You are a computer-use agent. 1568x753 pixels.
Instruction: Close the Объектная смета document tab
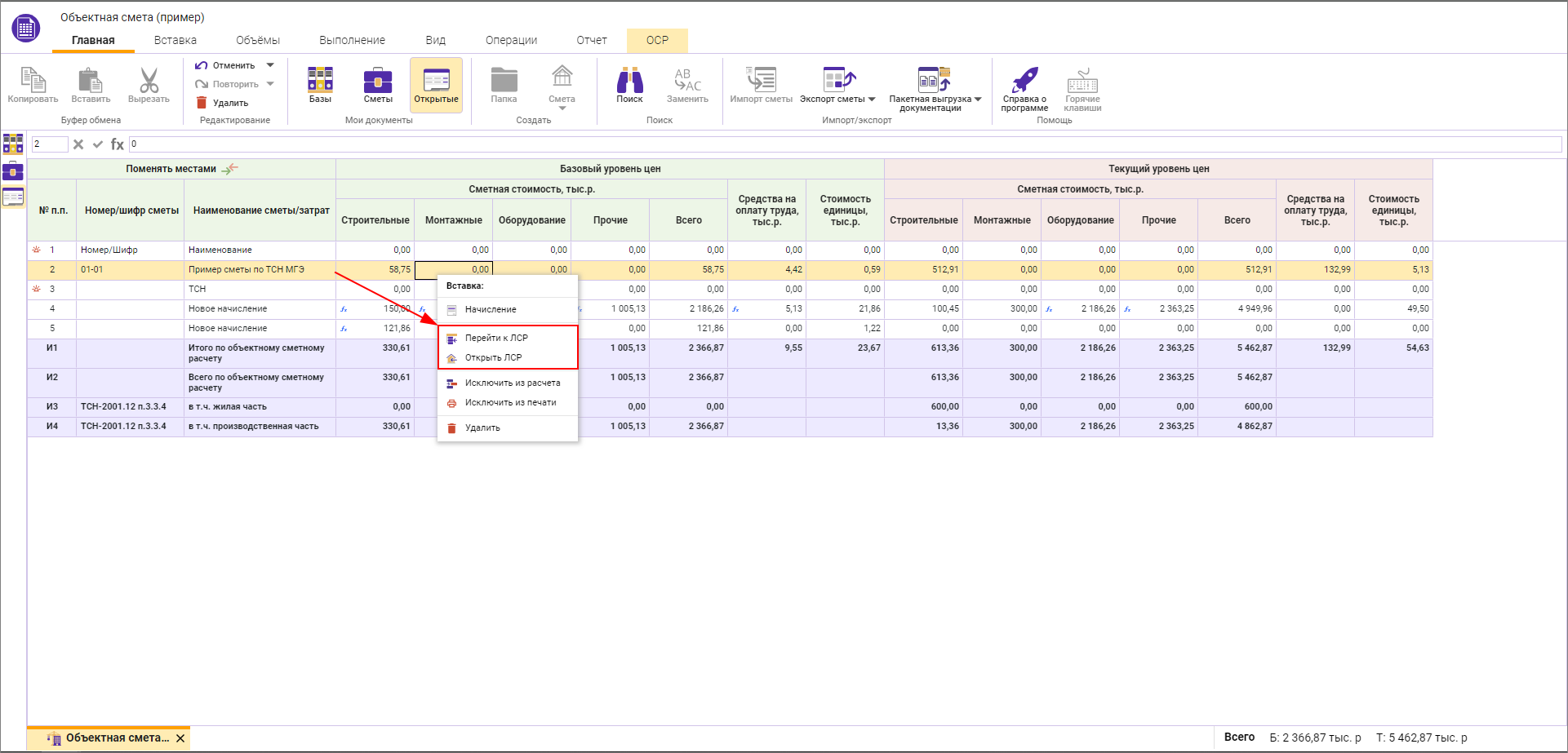tap(180, 738)
